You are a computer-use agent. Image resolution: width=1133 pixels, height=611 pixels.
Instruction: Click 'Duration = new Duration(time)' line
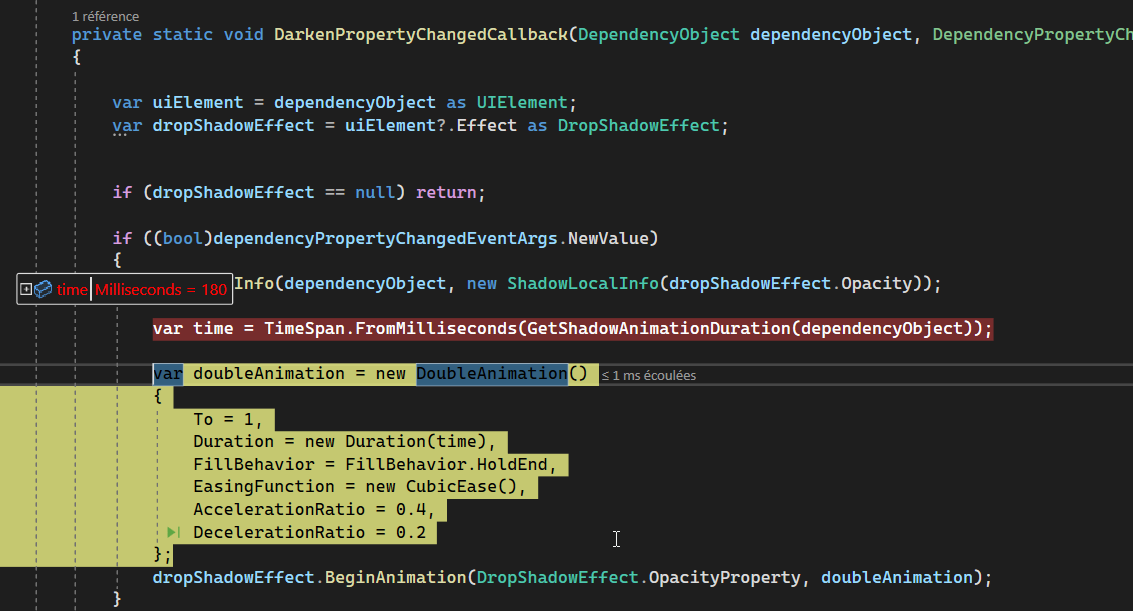tap(344, 441)
